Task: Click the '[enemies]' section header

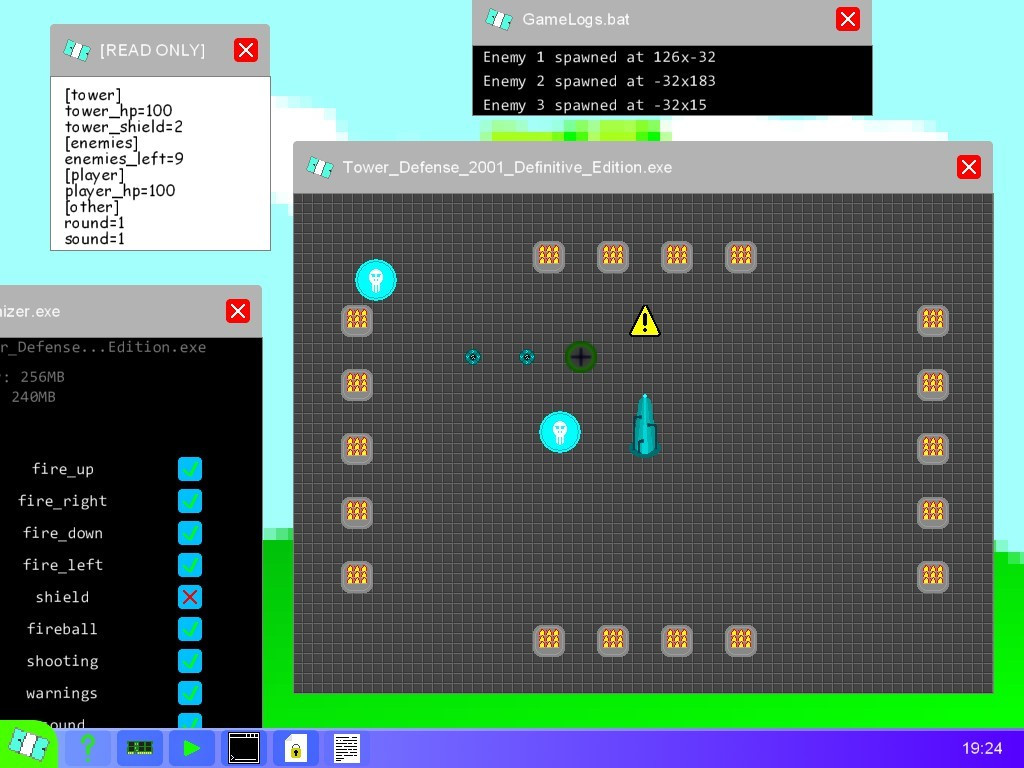Action: click(101, 143)
